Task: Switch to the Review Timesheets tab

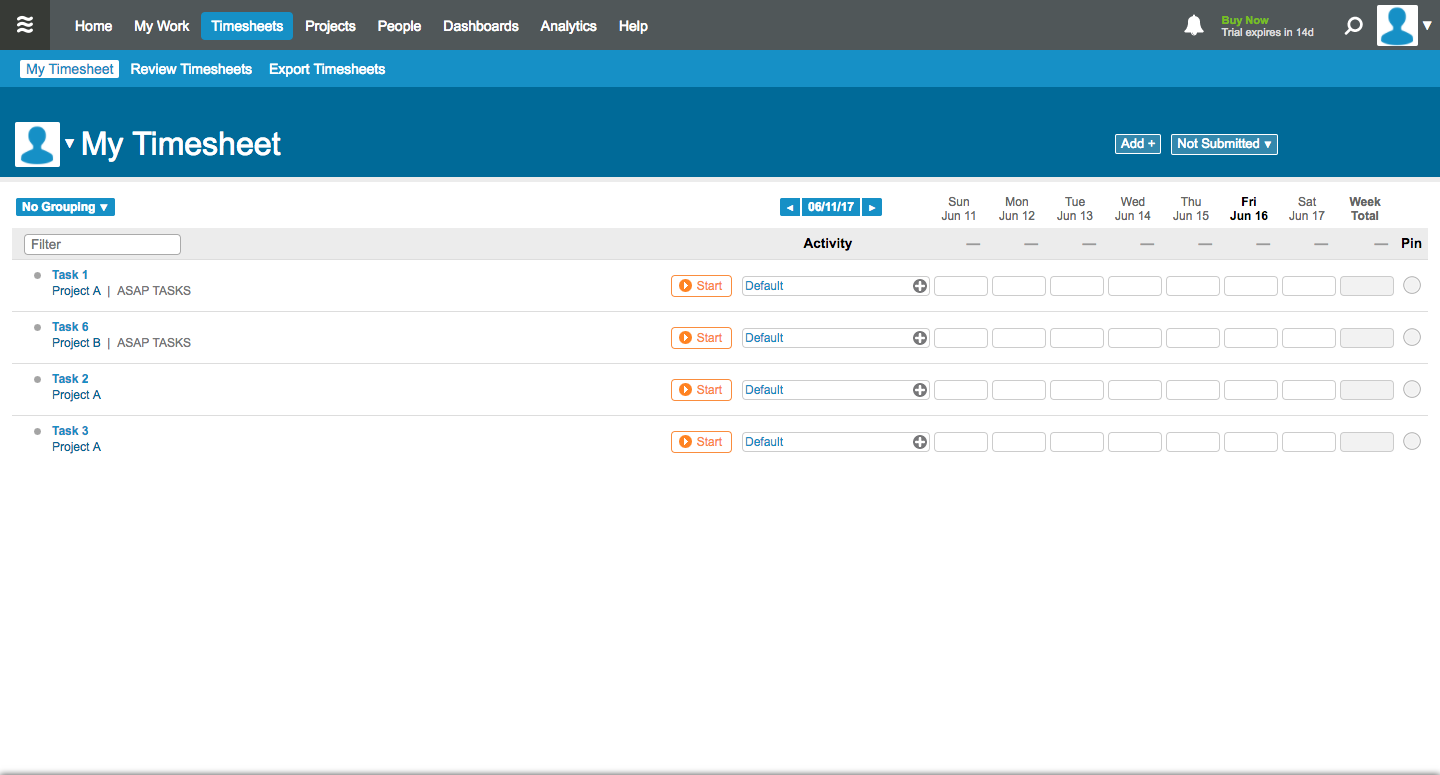Action: [x=190, y=68]
